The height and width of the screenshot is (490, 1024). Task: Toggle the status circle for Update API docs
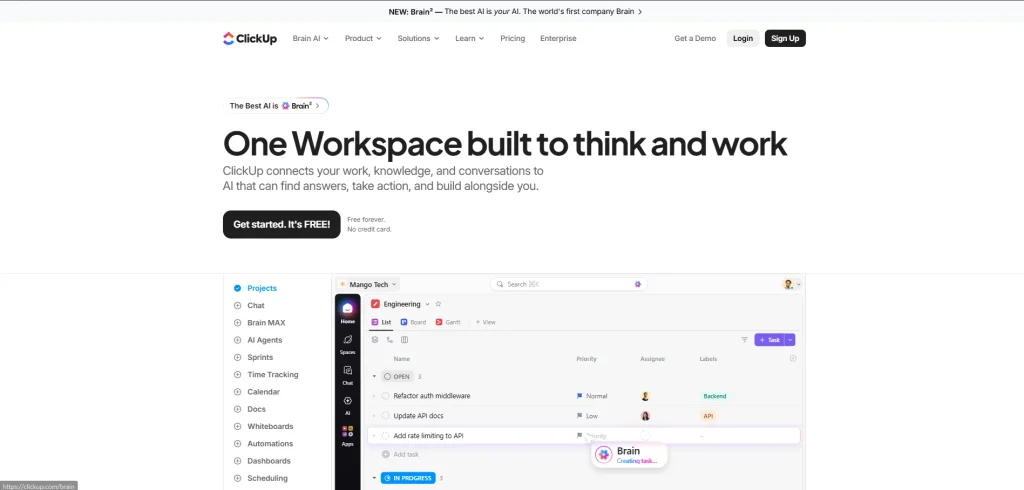pyautogui.click(x=385, y=416)
